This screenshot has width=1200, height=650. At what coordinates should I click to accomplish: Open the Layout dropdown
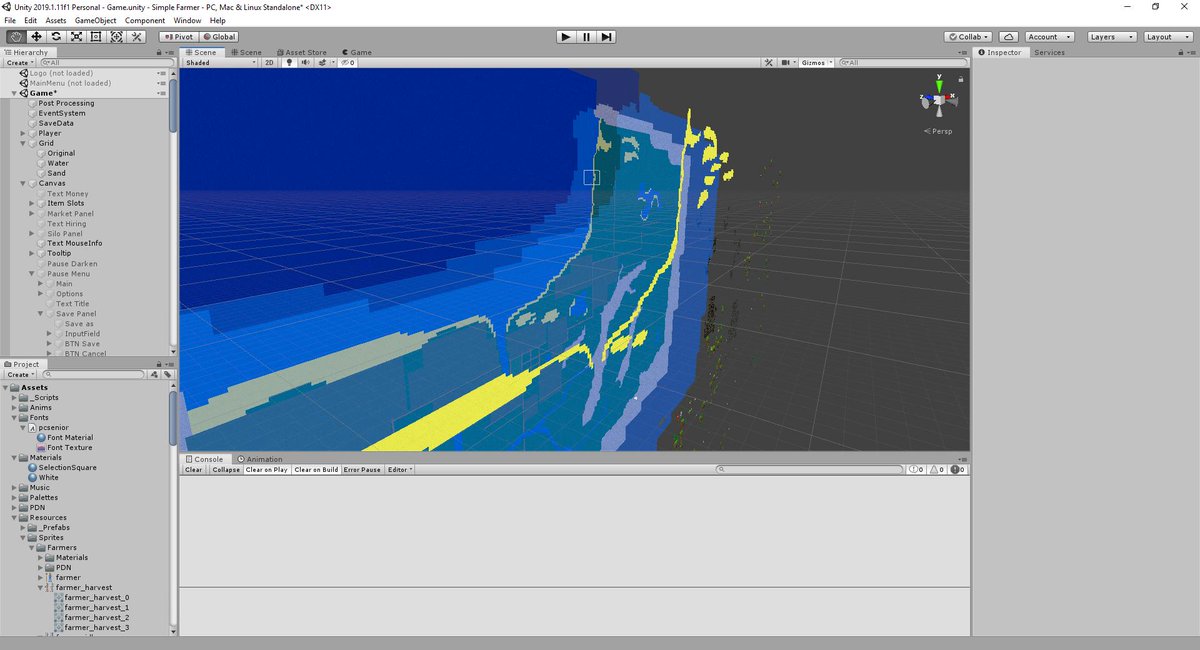click(x=1167, y=37)
